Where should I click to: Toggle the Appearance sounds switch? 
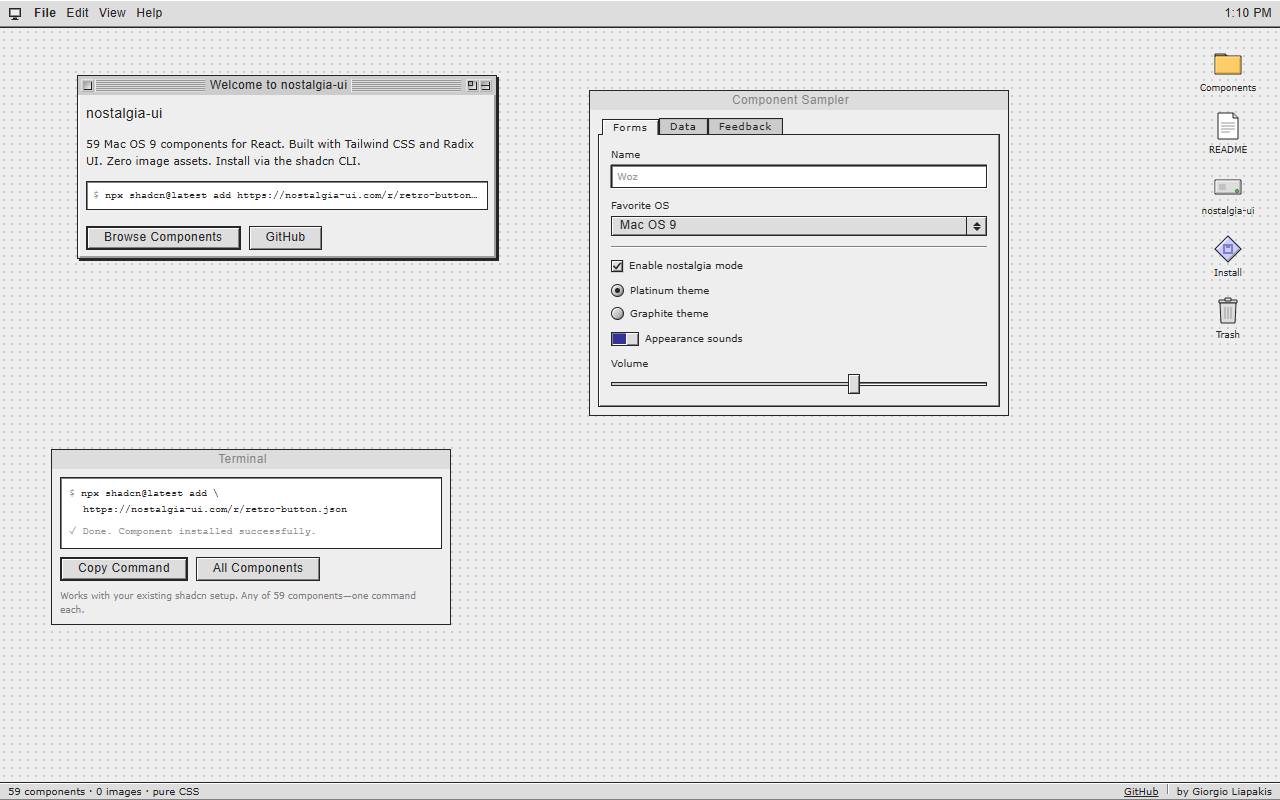point(625,339)
